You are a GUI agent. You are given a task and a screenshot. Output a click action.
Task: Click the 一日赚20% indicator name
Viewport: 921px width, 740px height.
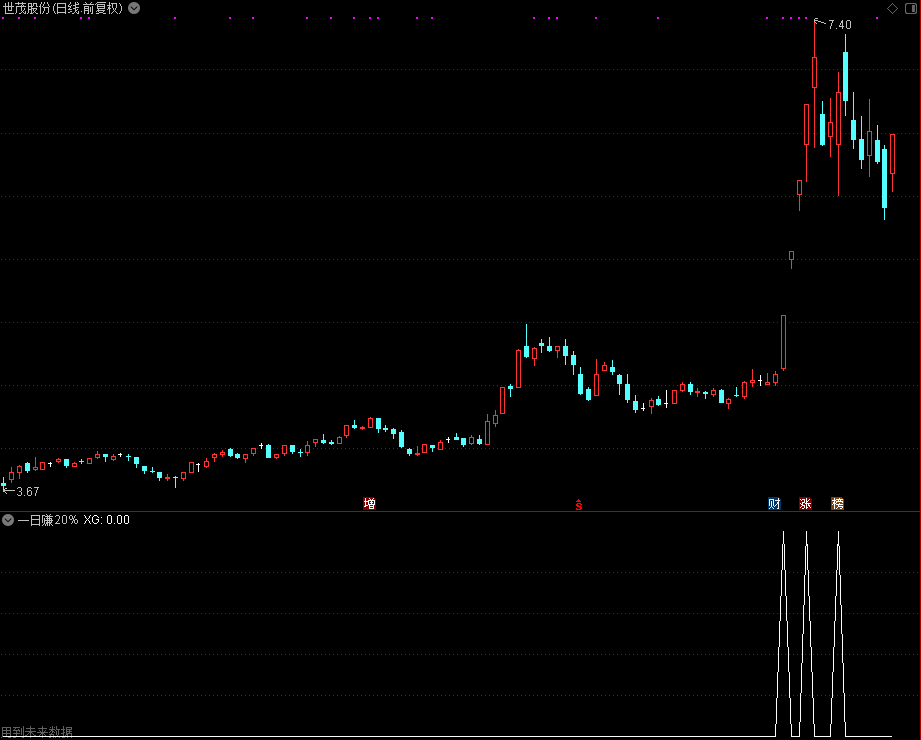[x=48, y=520]
